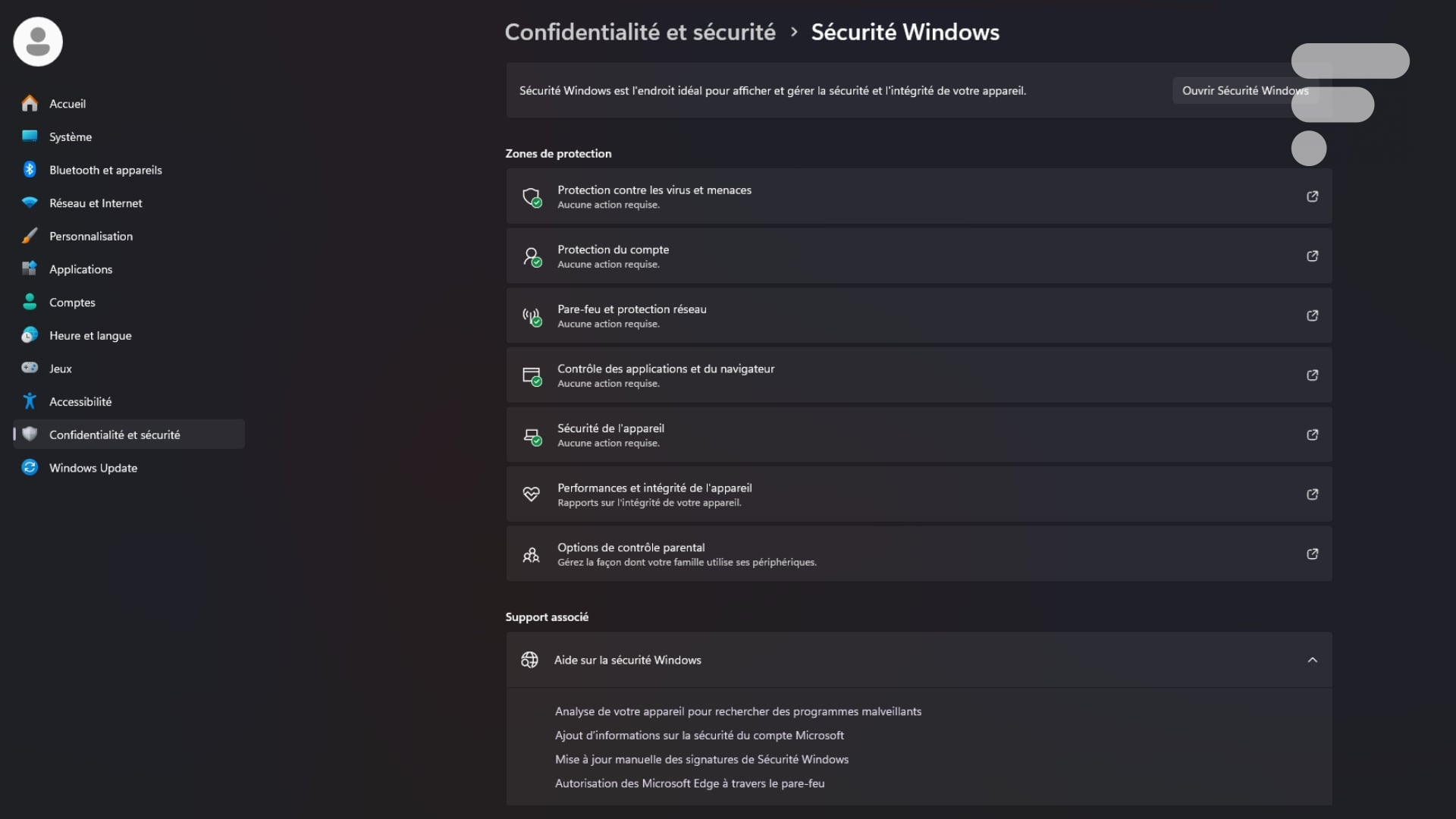Open "Confidentialité et sécurité" in the breadcrumb
The width and height of the screenshot is (1456, 819).
click(x=640, y=32)
